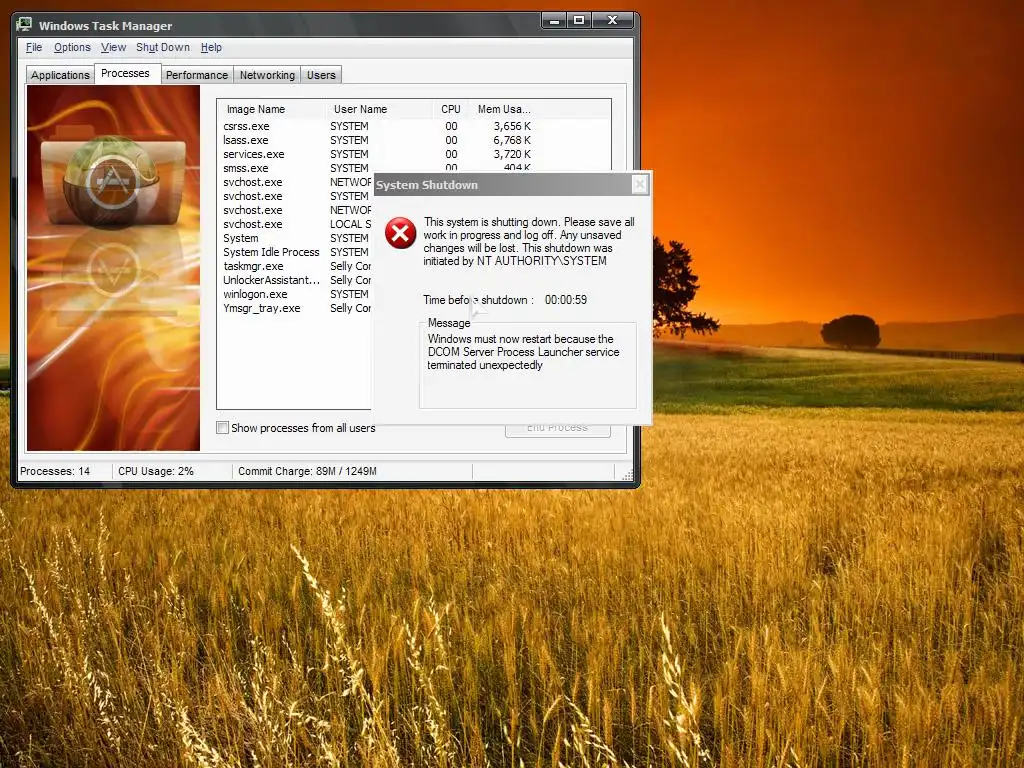Click the CPU Usage: 2% status entry
The height and width of the screenshot is (768, 1024).
pos(155,471)
